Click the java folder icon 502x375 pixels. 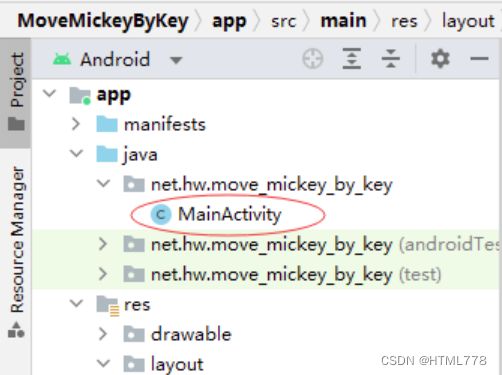(107, 154)
